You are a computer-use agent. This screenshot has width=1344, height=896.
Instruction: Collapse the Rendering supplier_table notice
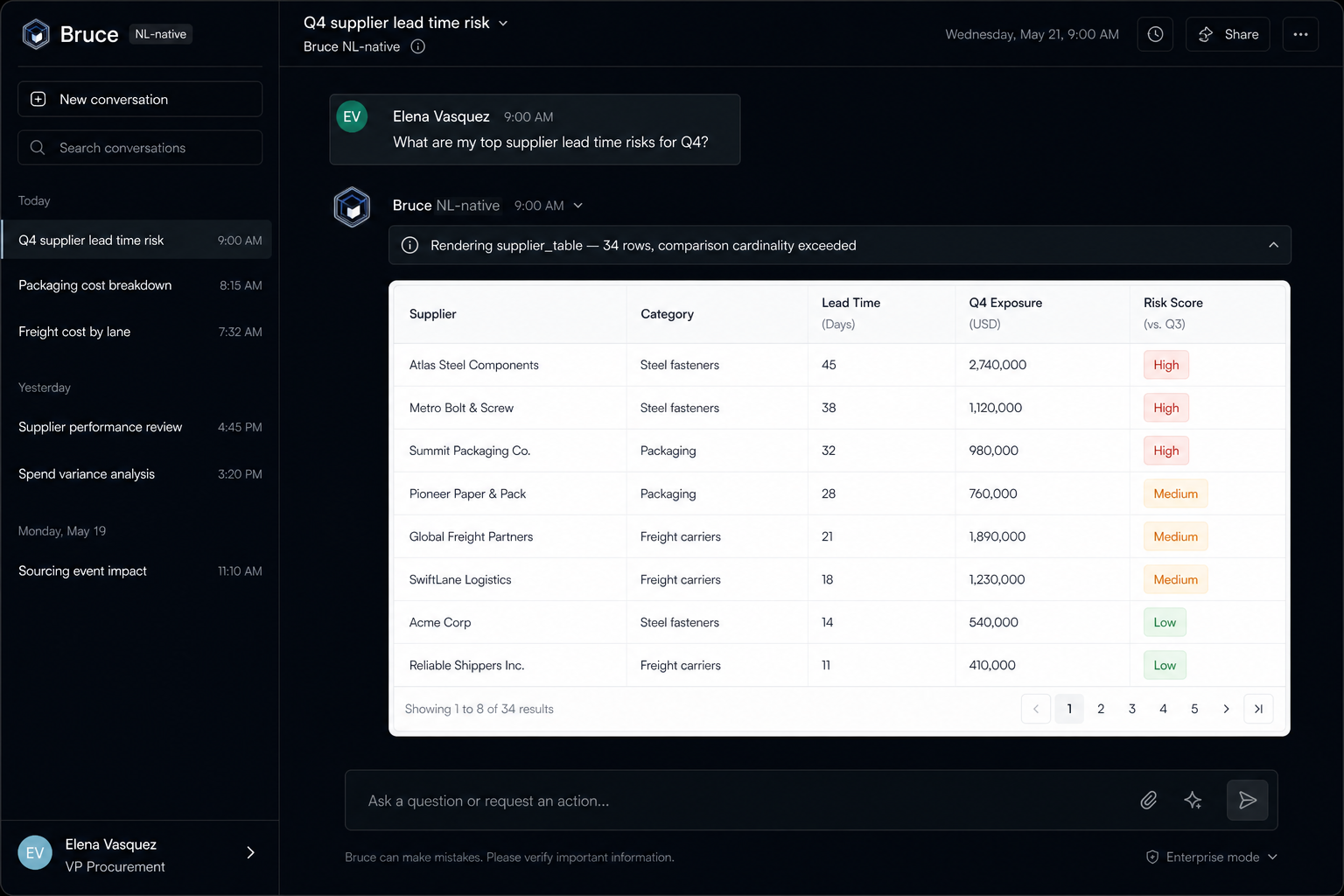[x=1273, y=245]
